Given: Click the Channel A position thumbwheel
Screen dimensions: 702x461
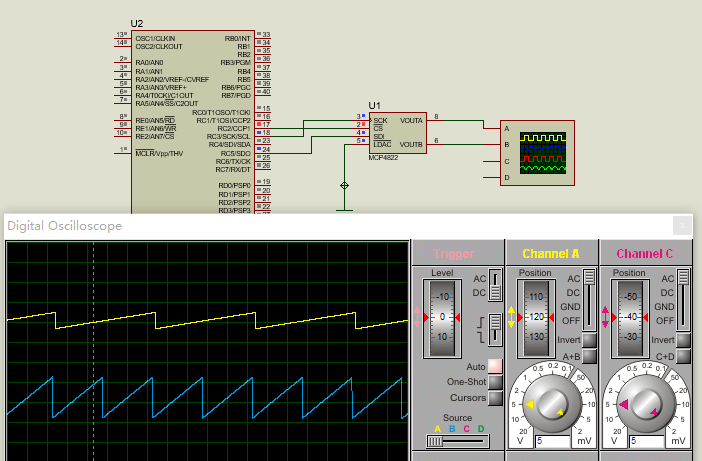Looking at the screenshot, I should (534, 318).
